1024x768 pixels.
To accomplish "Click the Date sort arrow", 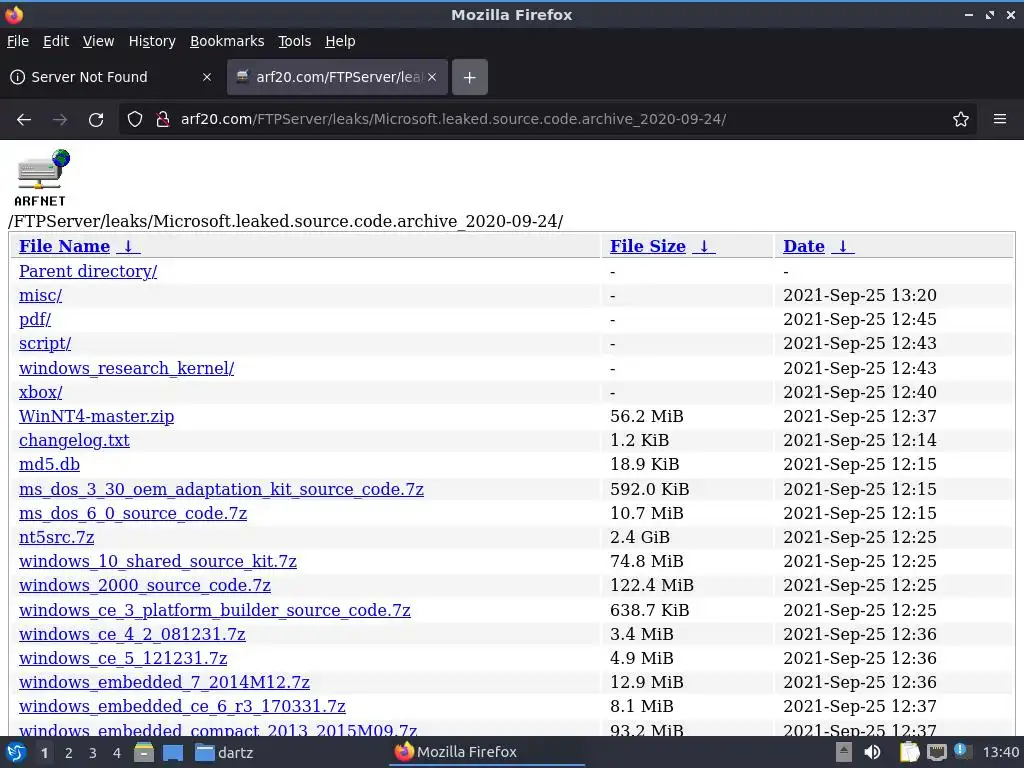I will pyautogui.click(x=842, y=246).
